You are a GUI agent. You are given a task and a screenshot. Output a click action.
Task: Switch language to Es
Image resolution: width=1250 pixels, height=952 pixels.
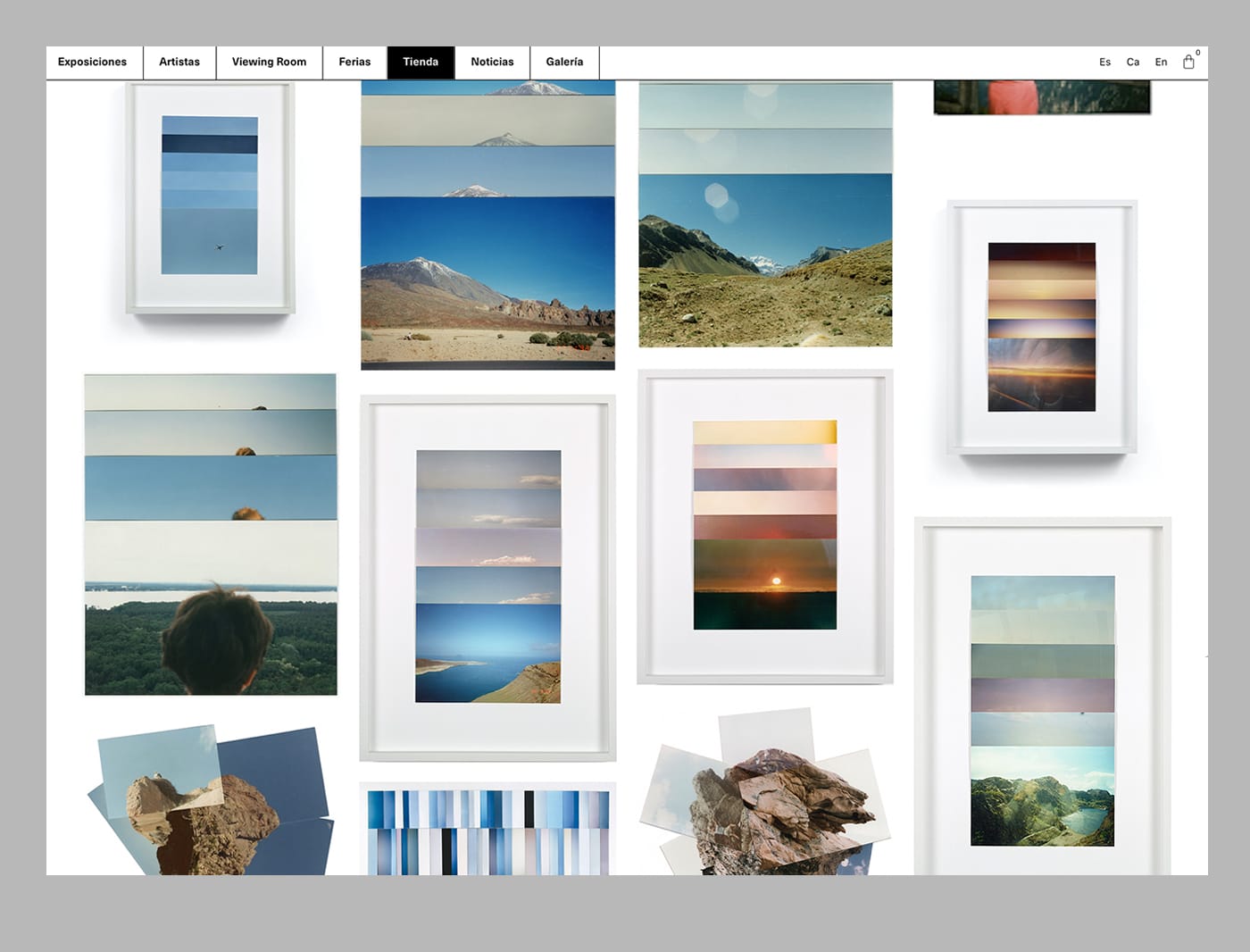pos(1105,62)
